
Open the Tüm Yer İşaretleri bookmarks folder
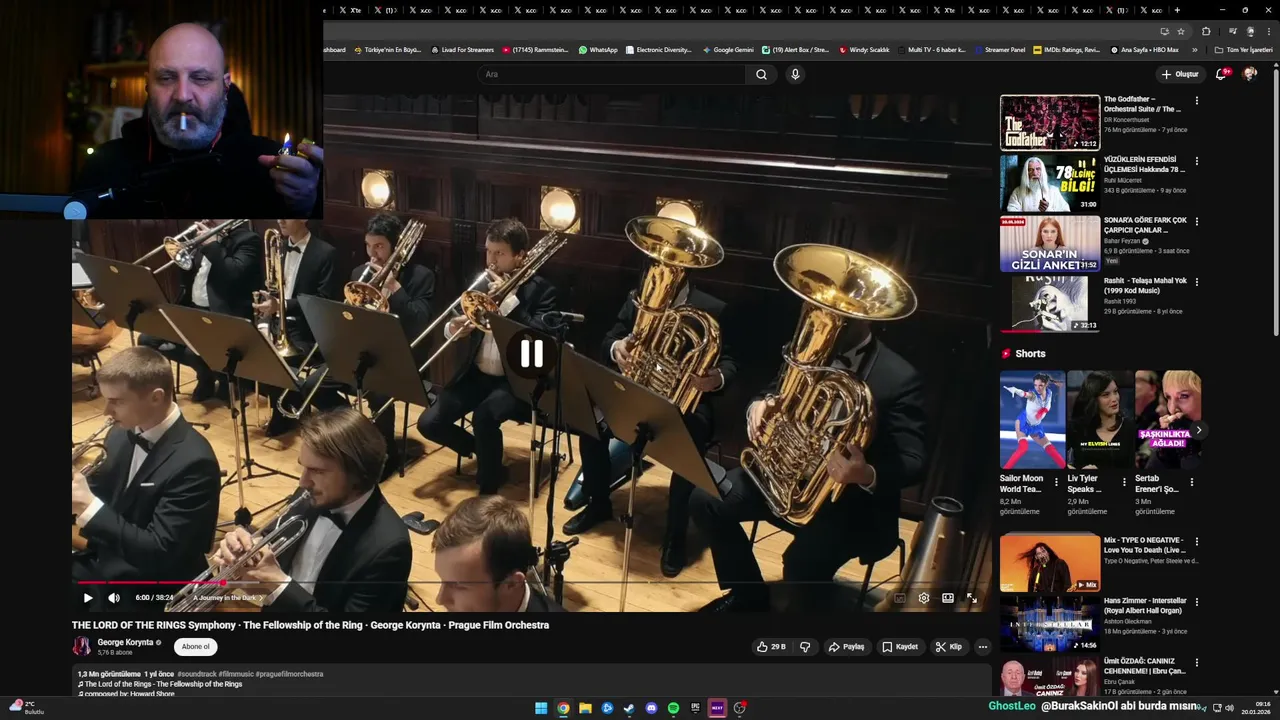click(x=1244, y=49)
